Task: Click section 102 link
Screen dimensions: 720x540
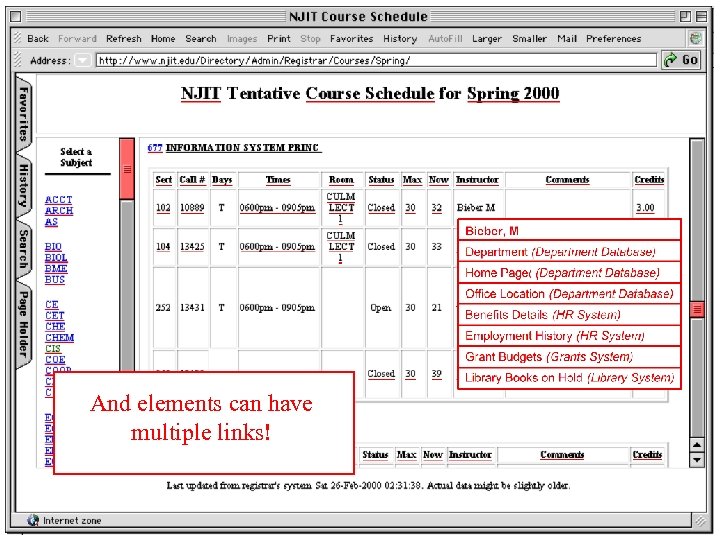Action: pos(163,208)
